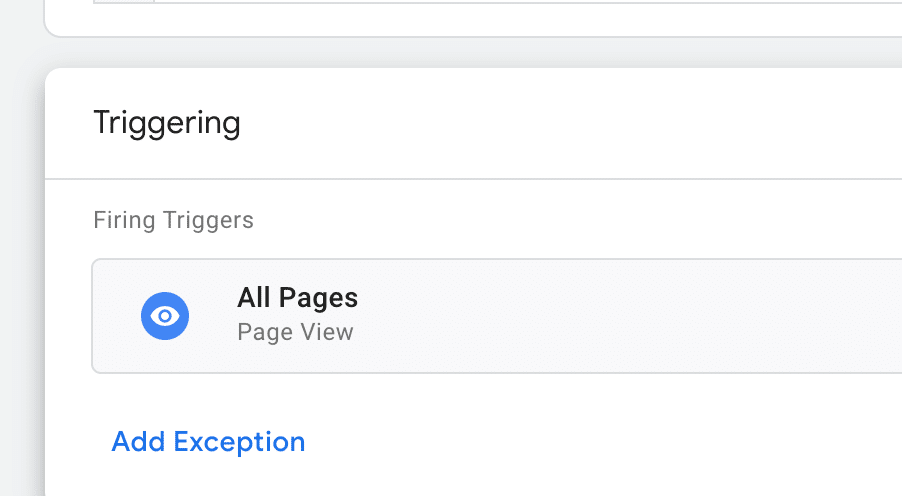
Task: Click the Page View trigger type text
Action: pos(295,332)
